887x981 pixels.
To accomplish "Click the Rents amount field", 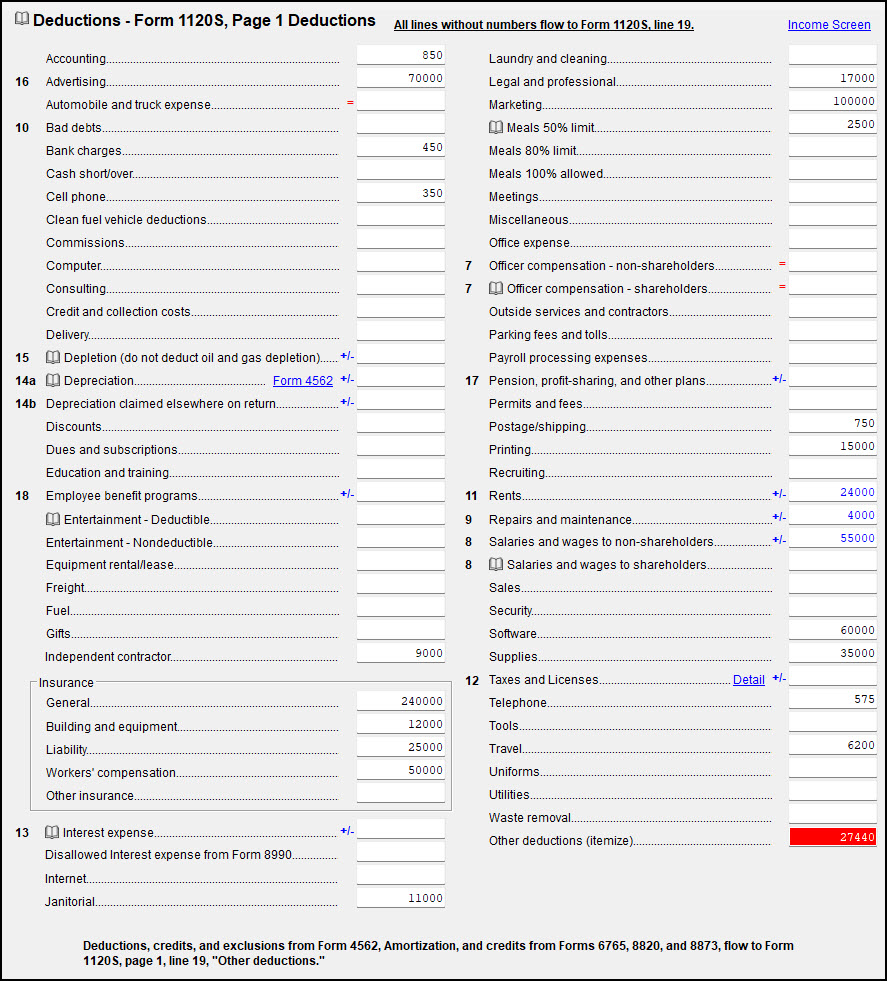I will 833,492.
